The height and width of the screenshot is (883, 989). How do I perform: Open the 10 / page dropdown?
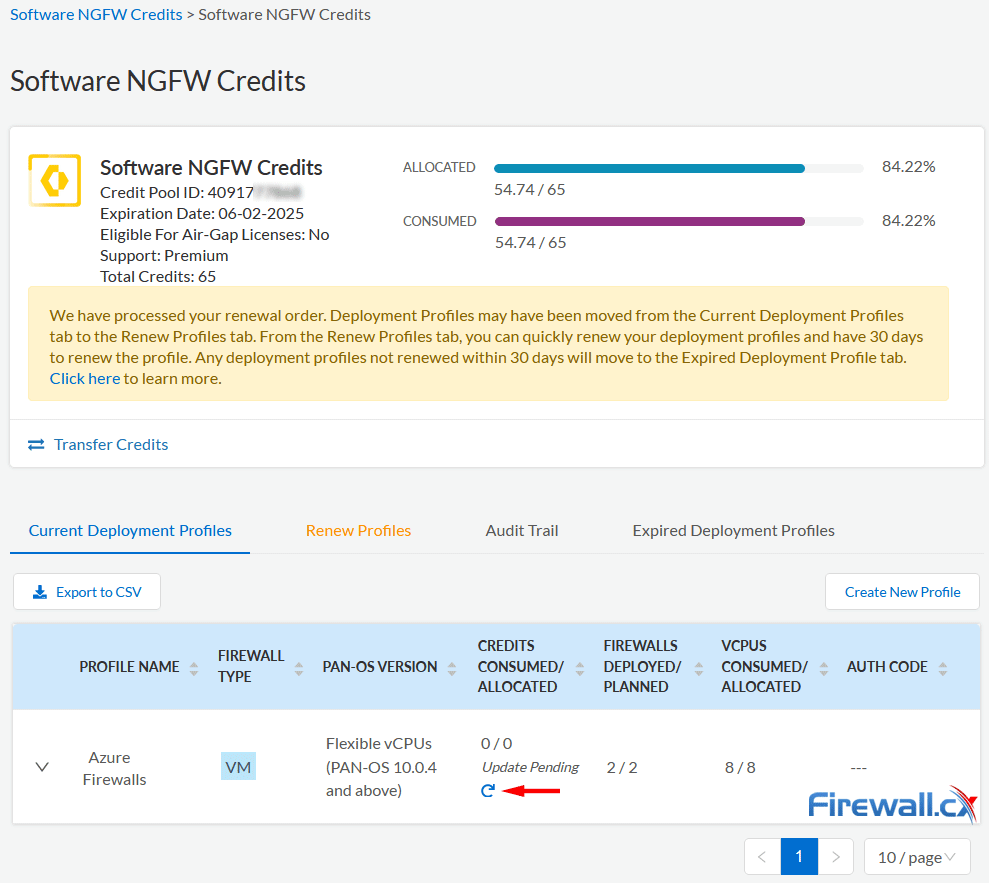(x=916, y=857)
